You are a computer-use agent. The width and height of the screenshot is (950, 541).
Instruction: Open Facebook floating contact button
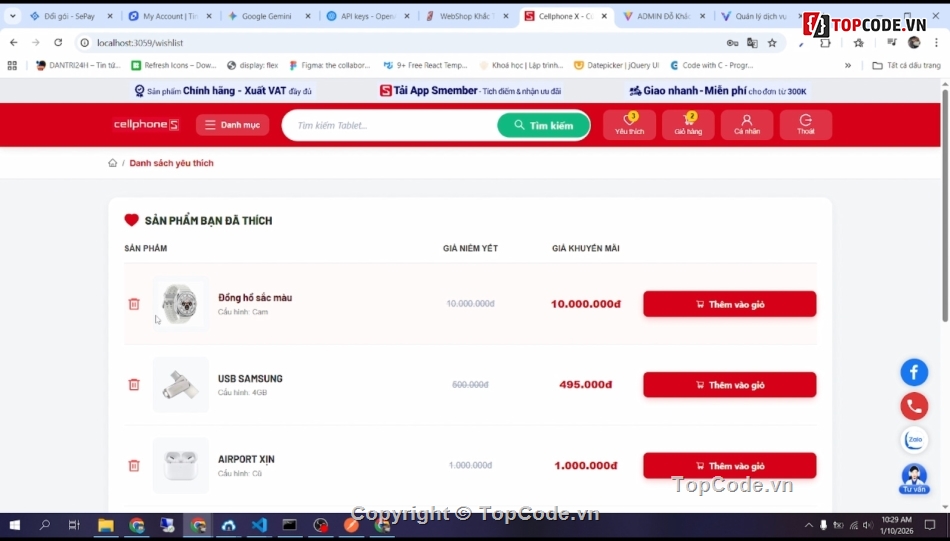pyautogui.click(x=914, y=372)
